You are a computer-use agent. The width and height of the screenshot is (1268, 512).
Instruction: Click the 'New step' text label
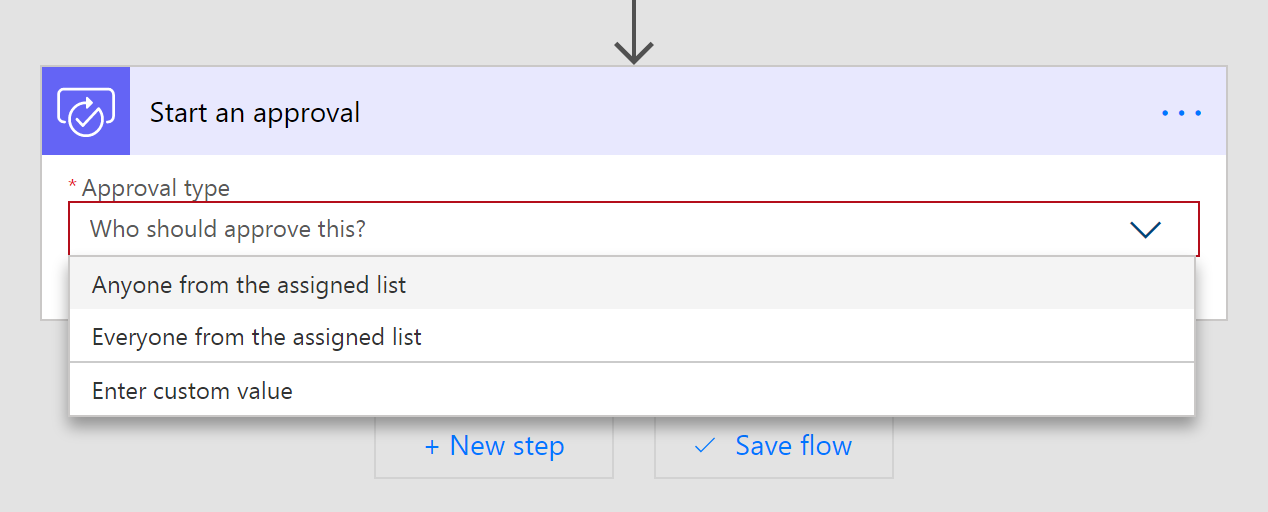tap(507, 446)
